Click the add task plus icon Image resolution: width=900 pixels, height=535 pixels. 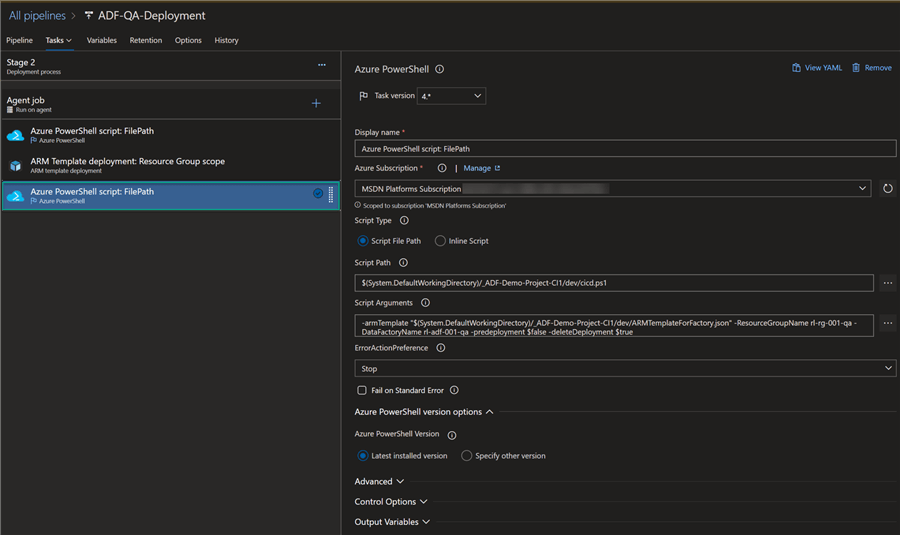tap(316, 103)
